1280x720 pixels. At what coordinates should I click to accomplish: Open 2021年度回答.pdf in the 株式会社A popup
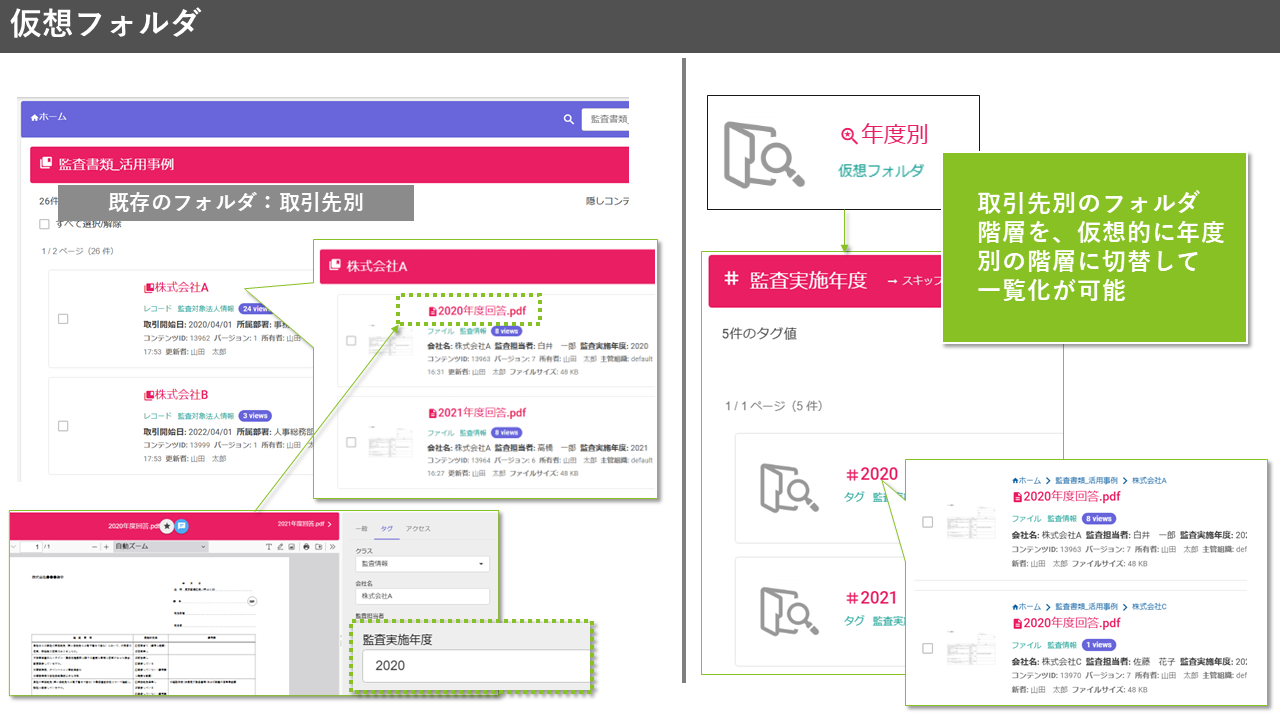(x=476, y=413)
